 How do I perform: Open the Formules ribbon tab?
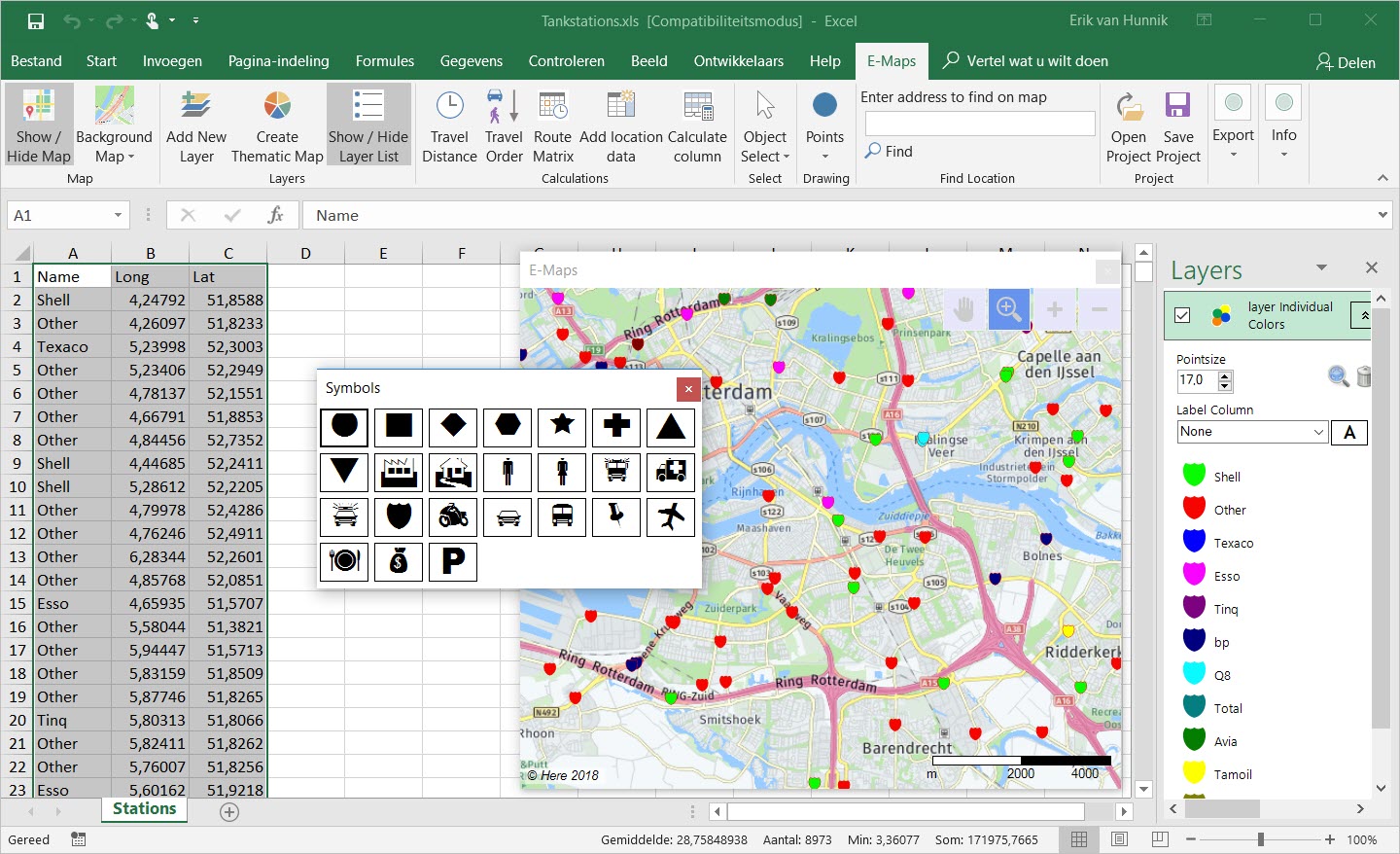click(385, 61)
